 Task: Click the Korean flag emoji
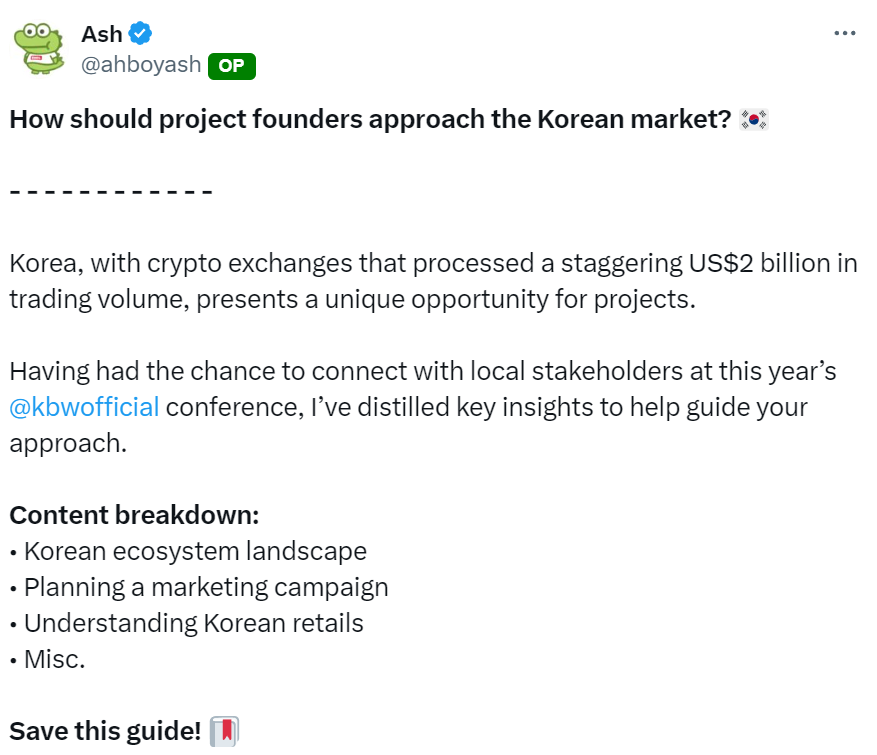tap(753, 120)
